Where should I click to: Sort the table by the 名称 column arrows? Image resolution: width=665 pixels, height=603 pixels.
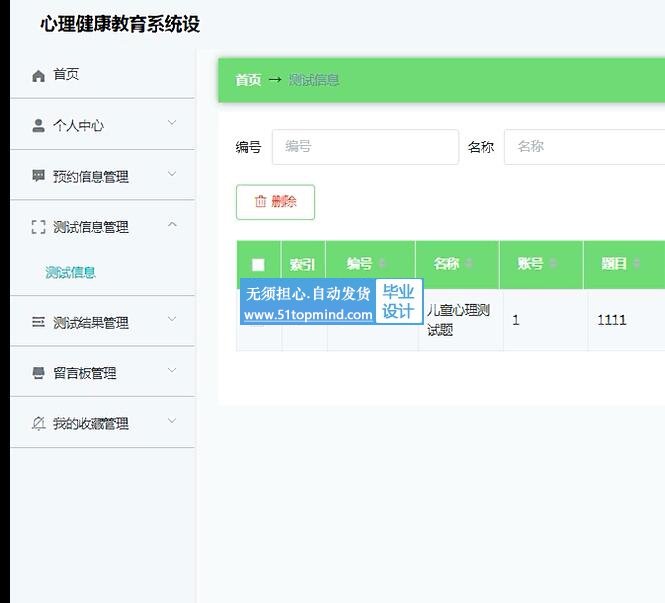(x=469, y=264)
